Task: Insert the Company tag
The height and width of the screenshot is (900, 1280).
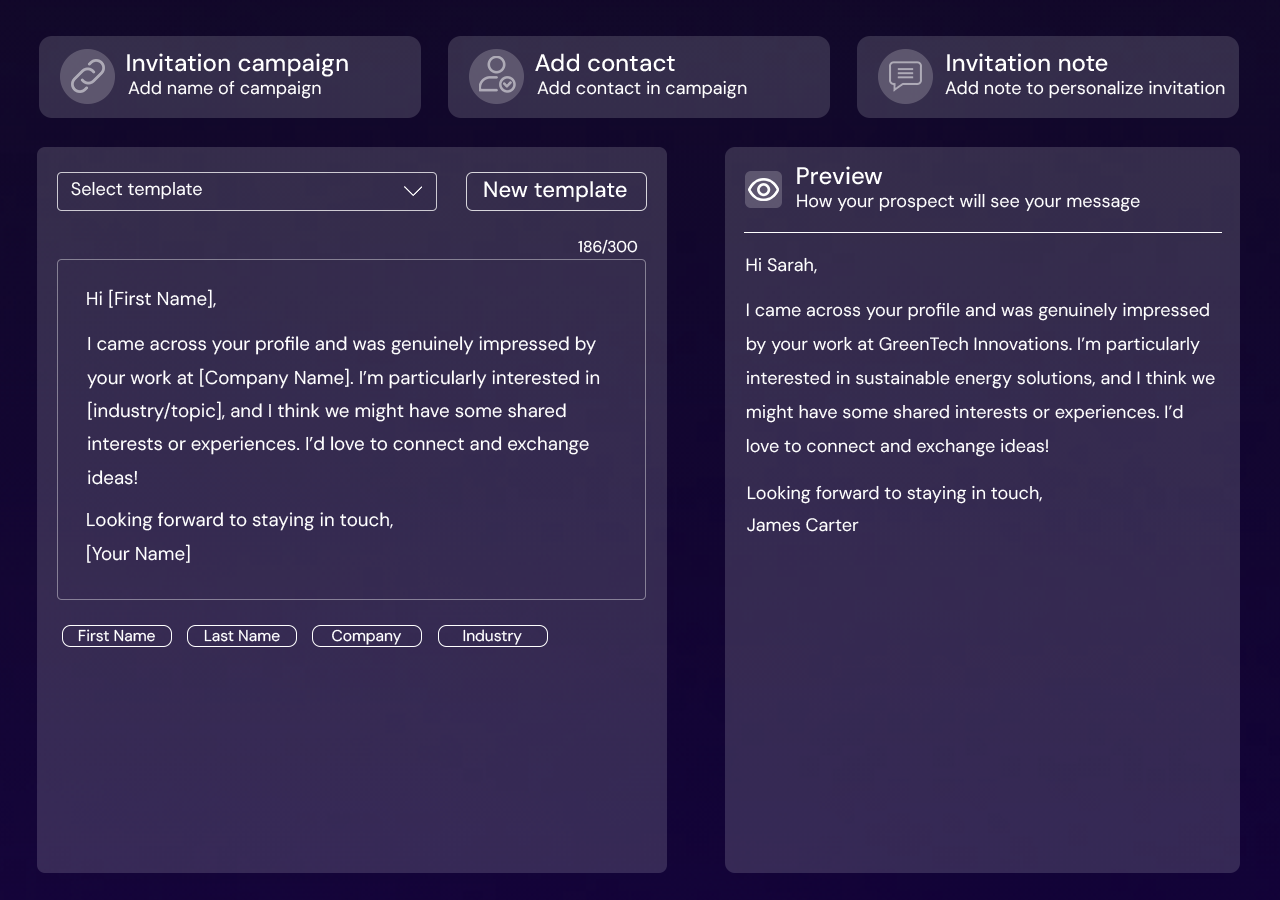Action: 367,636
